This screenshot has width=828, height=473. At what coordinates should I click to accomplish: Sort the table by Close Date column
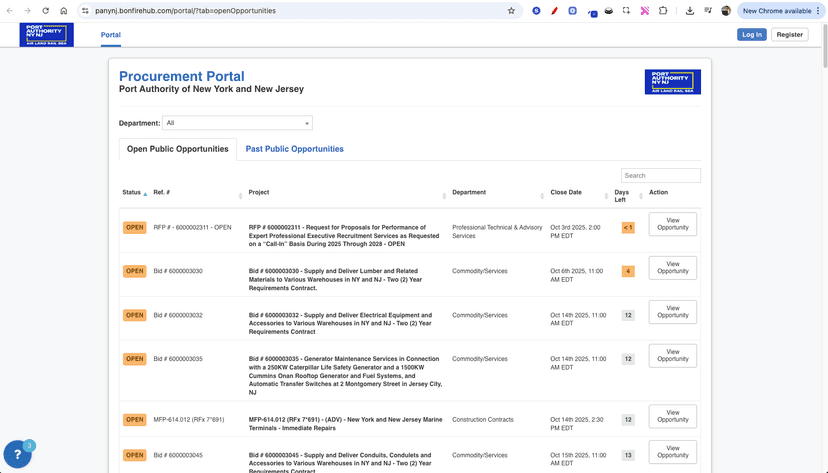[x=566, y=193]
